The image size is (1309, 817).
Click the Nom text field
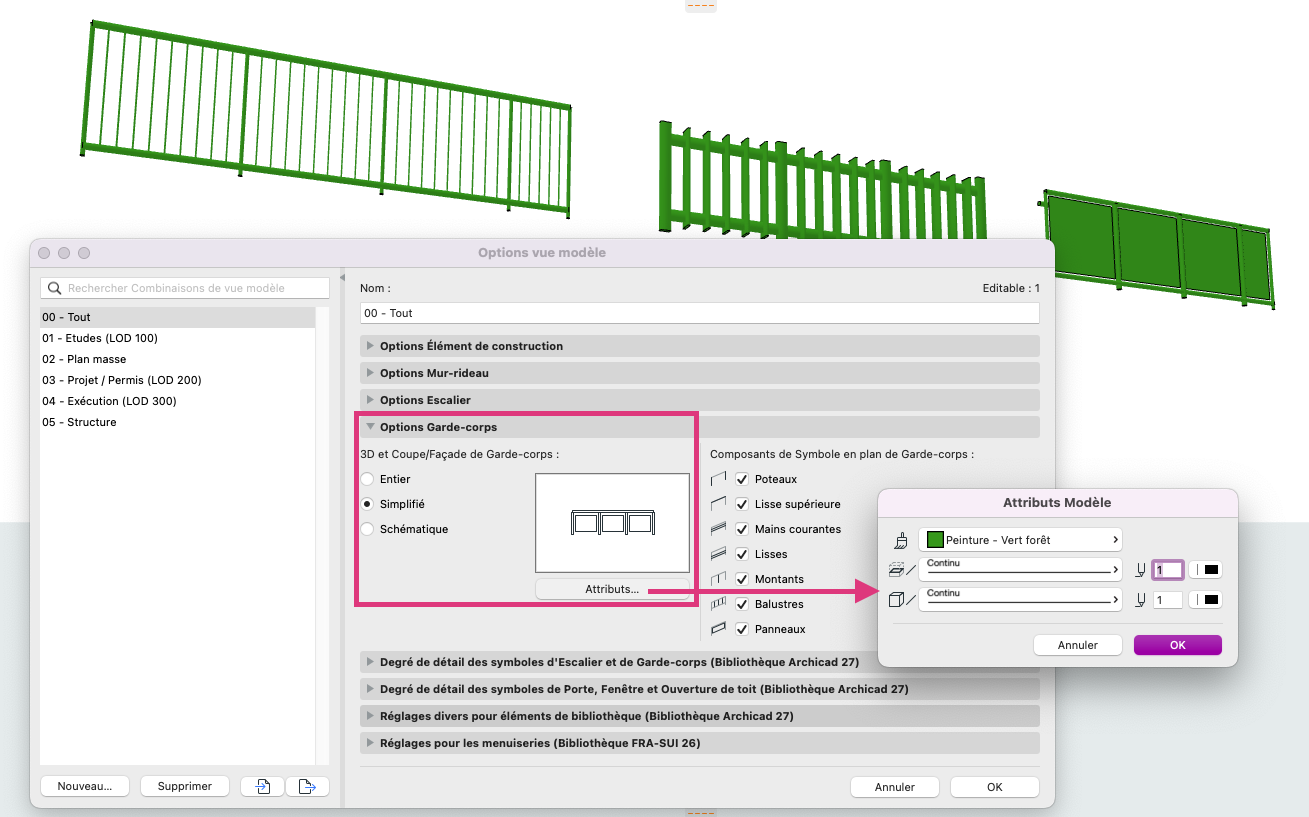tap(699, 313)
